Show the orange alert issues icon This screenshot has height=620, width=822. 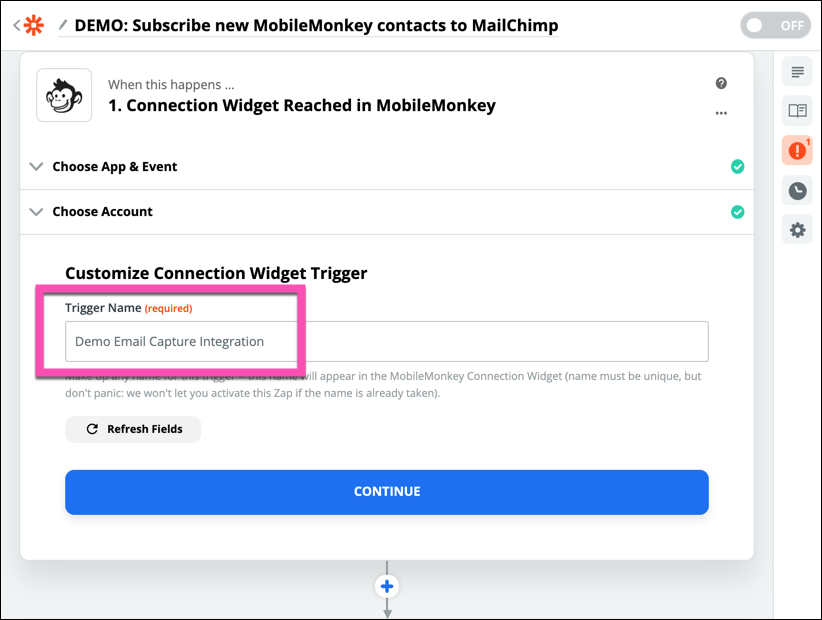point(797,151)
